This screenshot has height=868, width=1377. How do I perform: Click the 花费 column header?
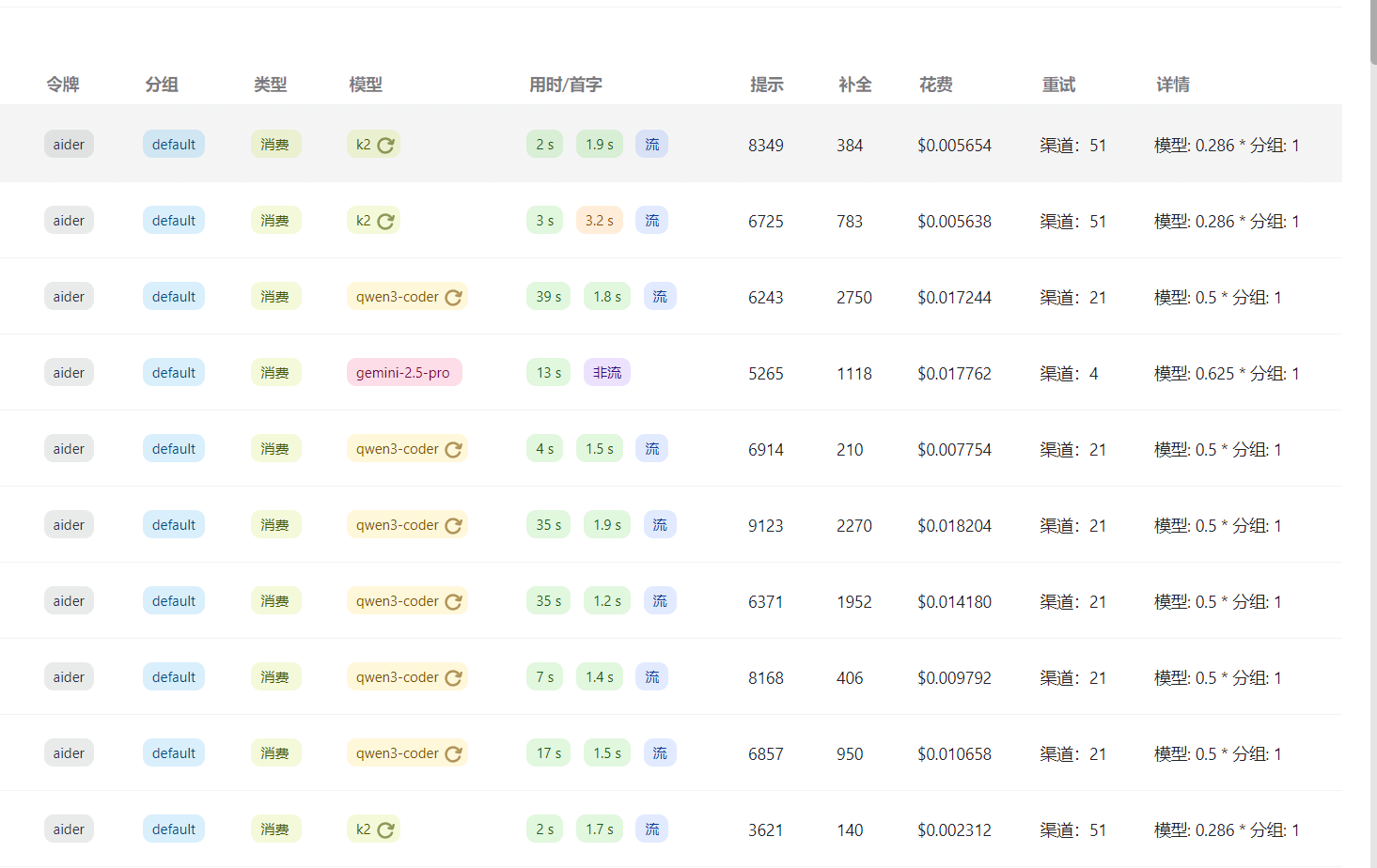[x=936, y=85]
